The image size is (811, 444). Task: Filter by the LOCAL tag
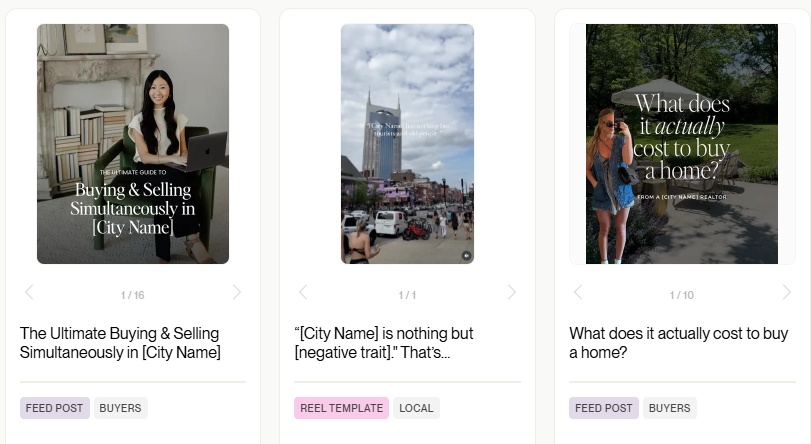(x=416, y=408)
